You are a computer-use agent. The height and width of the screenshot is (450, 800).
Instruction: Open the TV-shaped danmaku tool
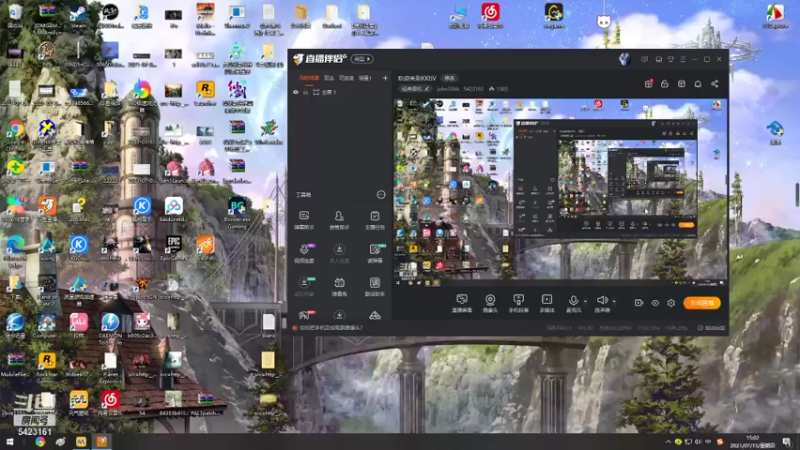(x=339, y=286)
